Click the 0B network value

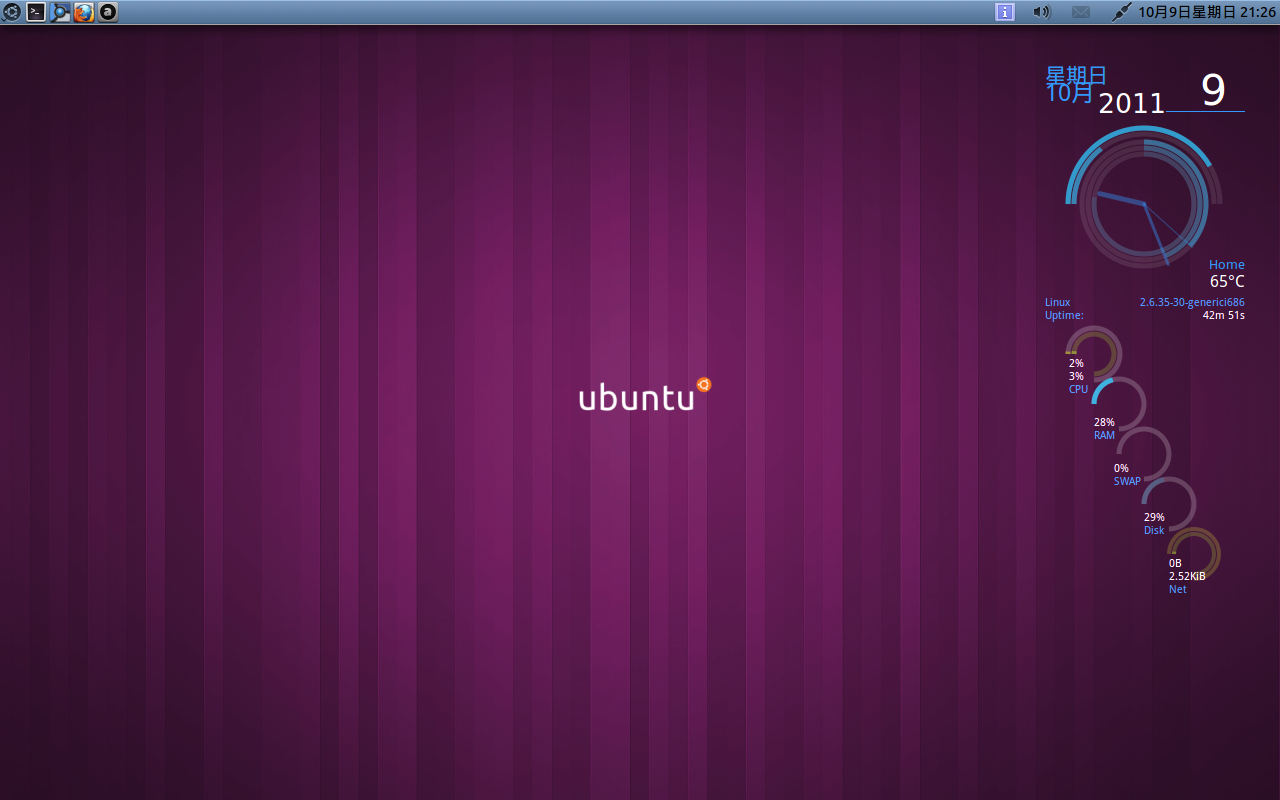click(1175, 563)
